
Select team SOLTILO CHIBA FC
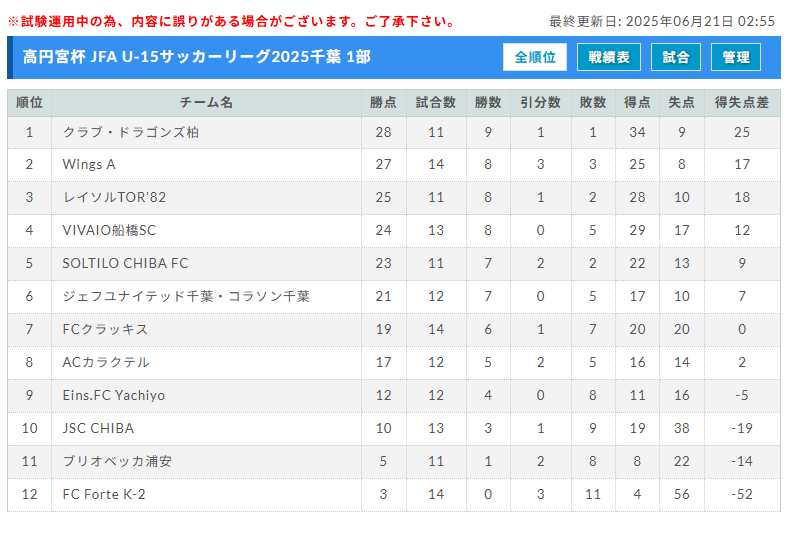[x=126, y=263]
